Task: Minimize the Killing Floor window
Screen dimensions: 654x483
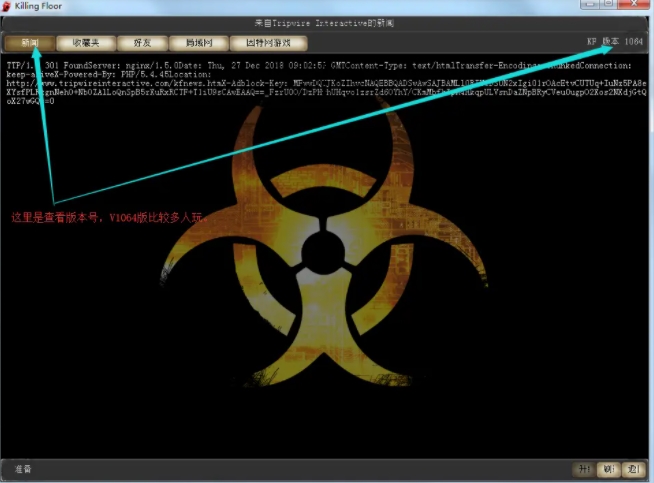Action: 590,4
